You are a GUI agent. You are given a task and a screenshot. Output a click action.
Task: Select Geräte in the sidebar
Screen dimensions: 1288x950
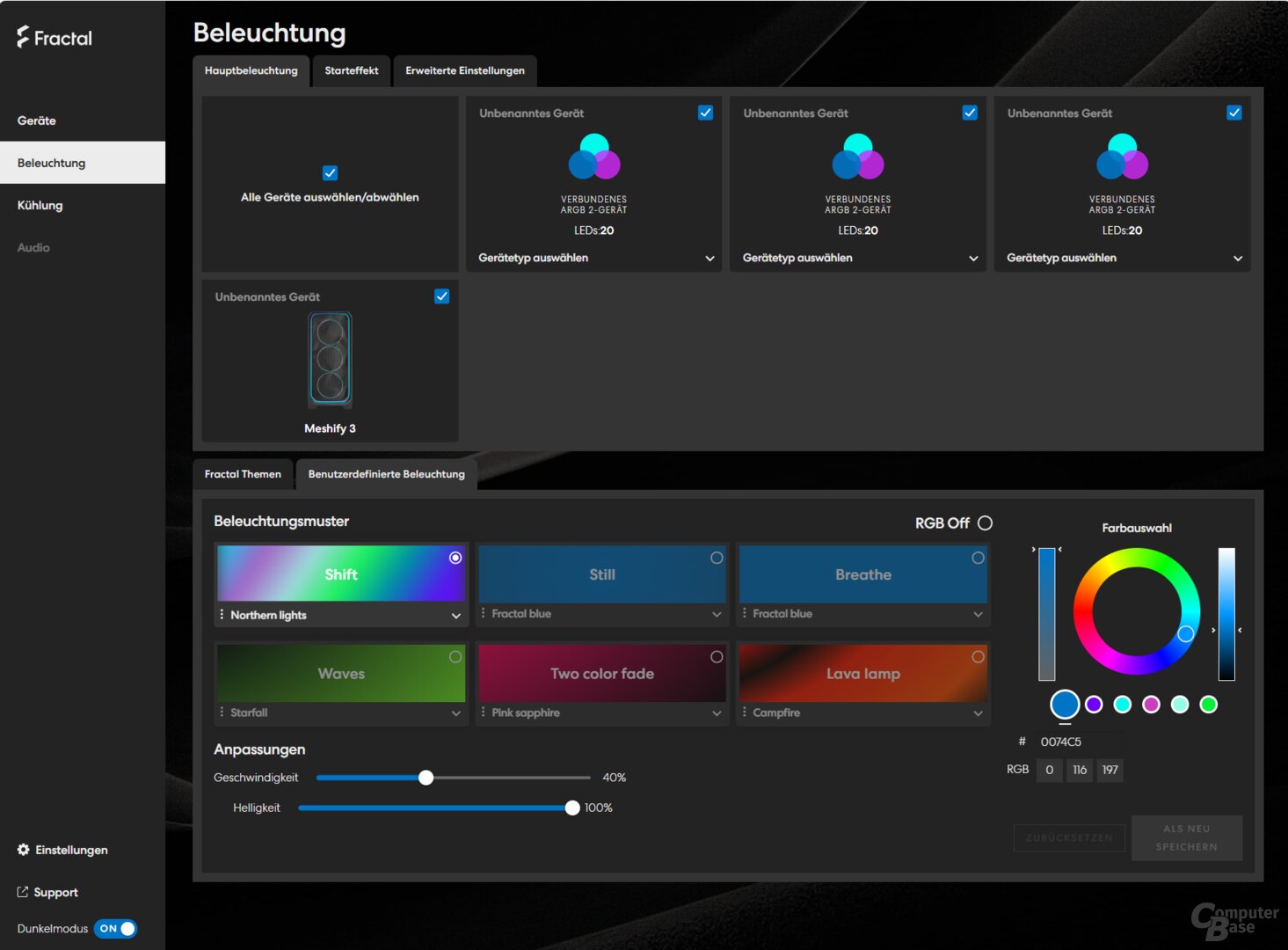click(36, 121)
